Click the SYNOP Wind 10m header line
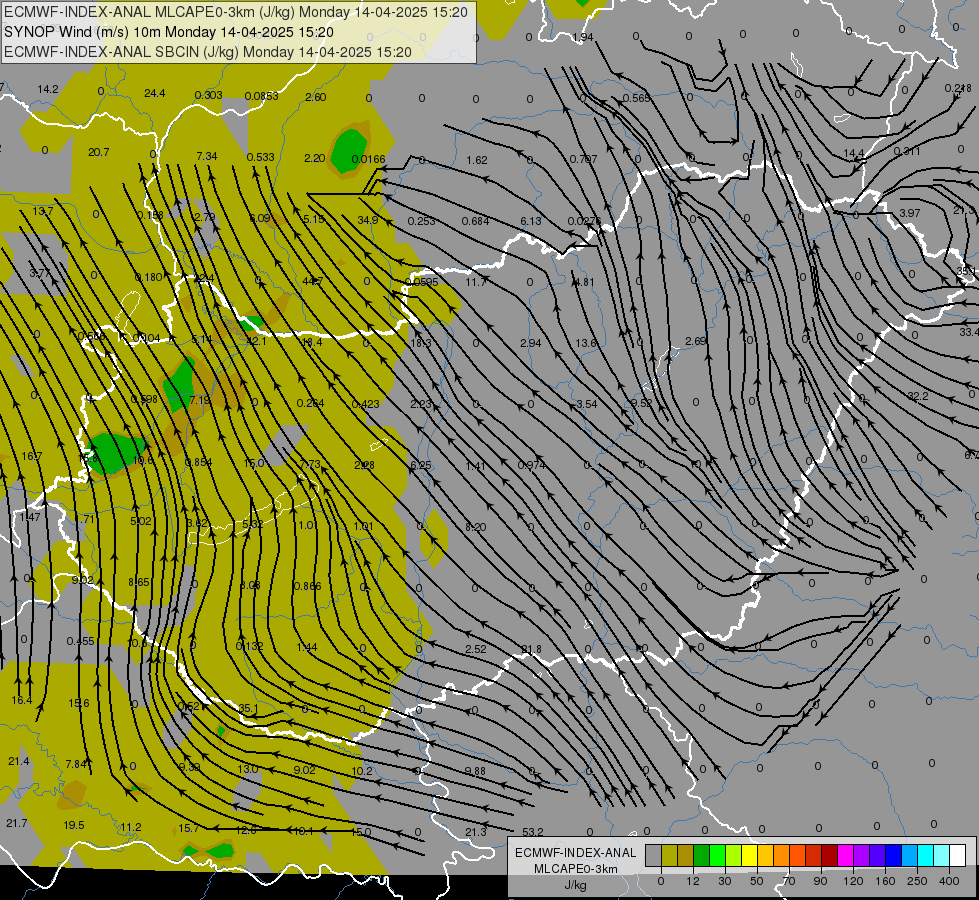 click(169, 32)
